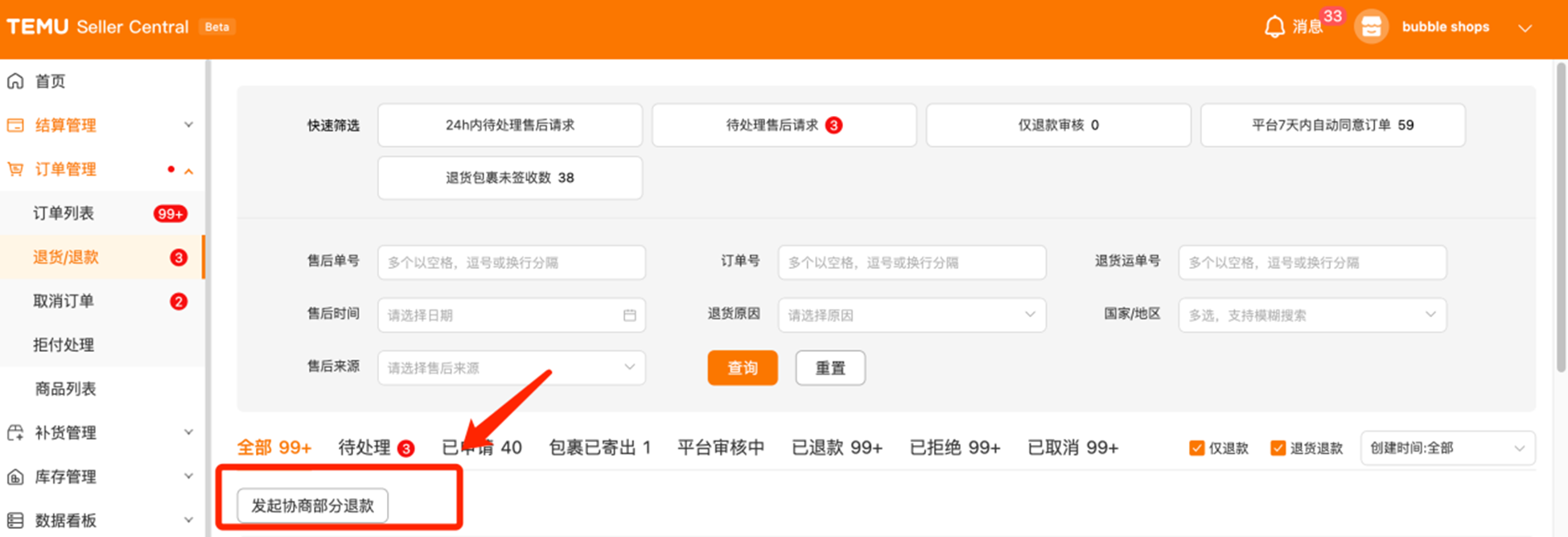Click the orange 查询 button
Screen dimensions: 1568x537
[742, 368]
